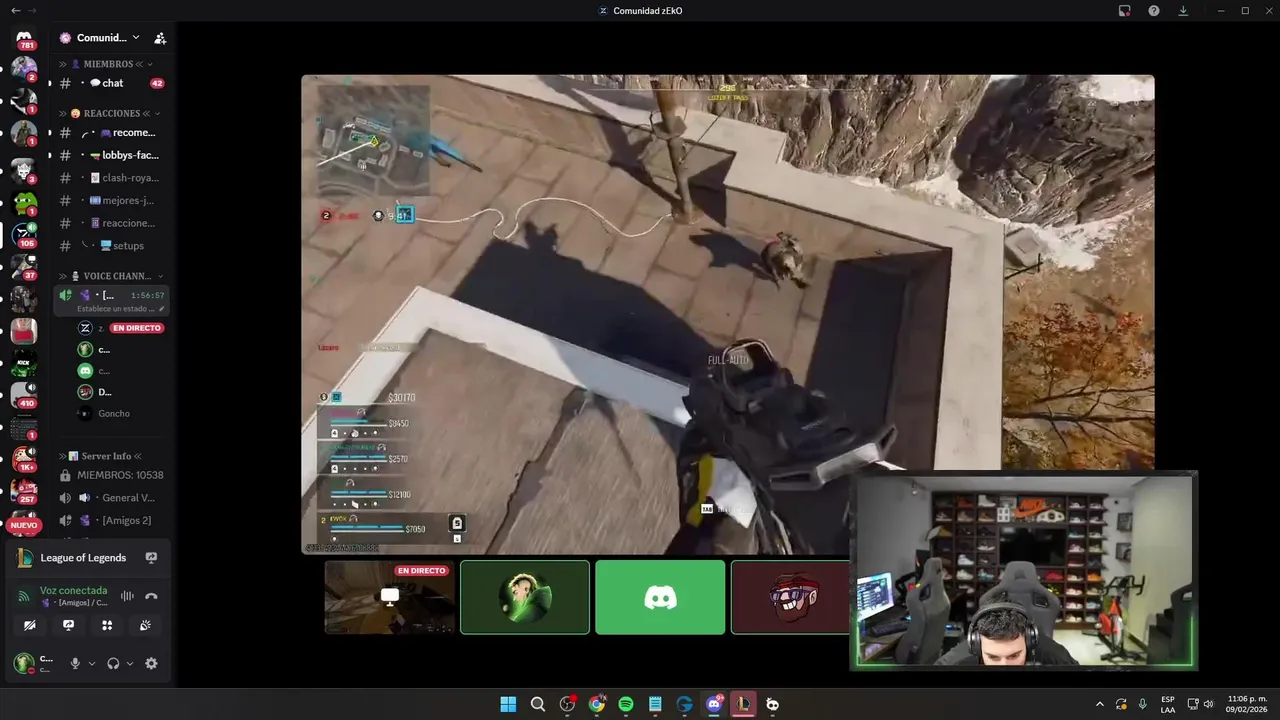The height and width of the screenshot is (720, 1280).
Task: Open activities launcher icon in voice panel
Action: coord(107,625)
